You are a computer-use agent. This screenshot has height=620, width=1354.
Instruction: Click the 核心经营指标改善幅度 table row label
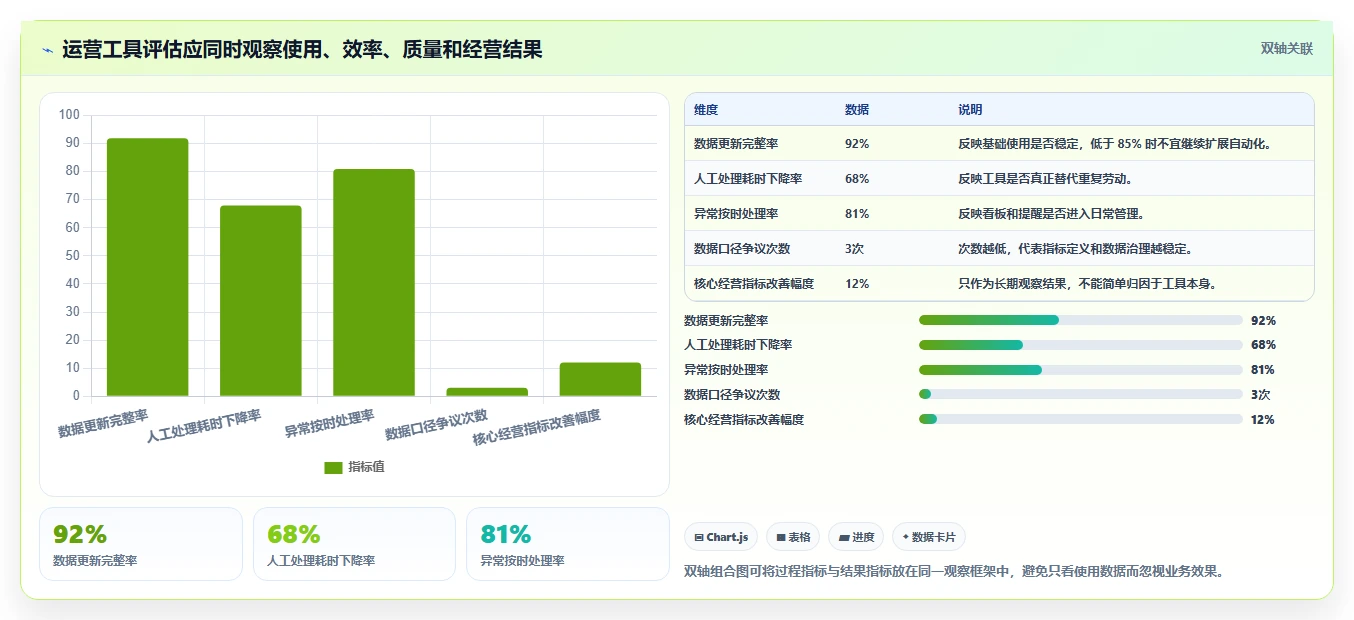[x=754, y=284]
